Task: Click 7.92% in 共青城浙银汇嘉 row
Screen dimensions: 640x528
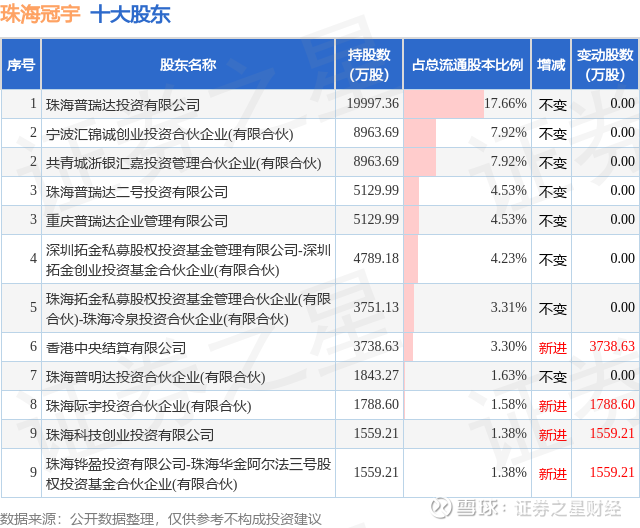Action: click(x=509, y=161)
